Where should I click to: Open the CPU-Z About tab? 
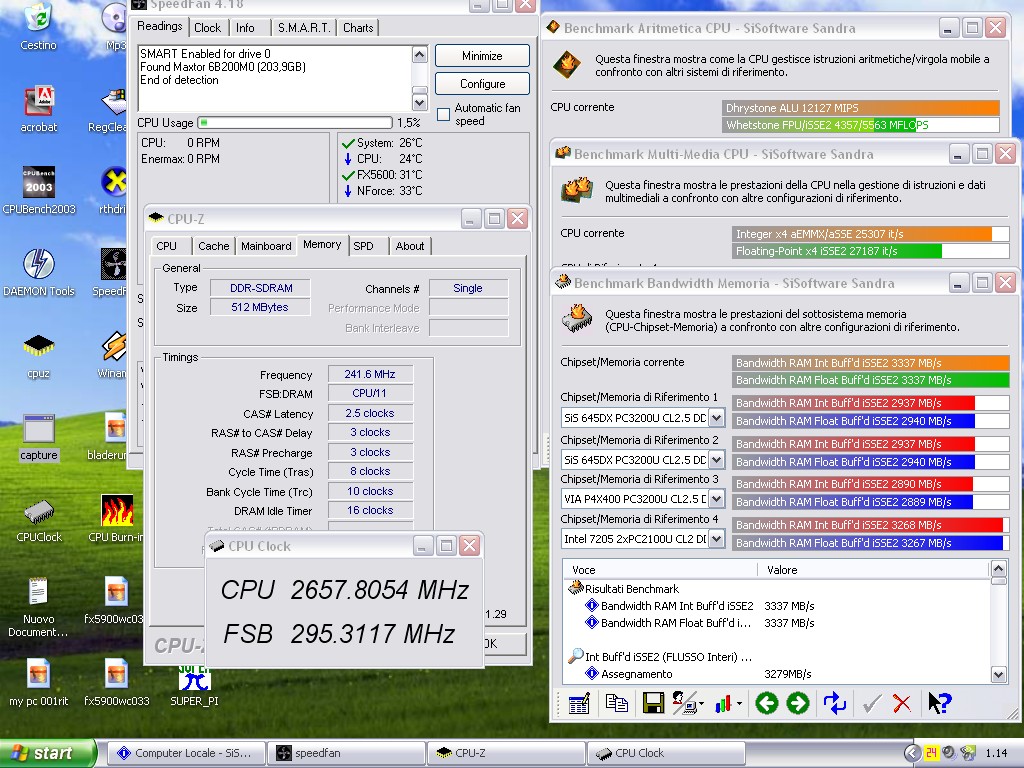point(409,246)
